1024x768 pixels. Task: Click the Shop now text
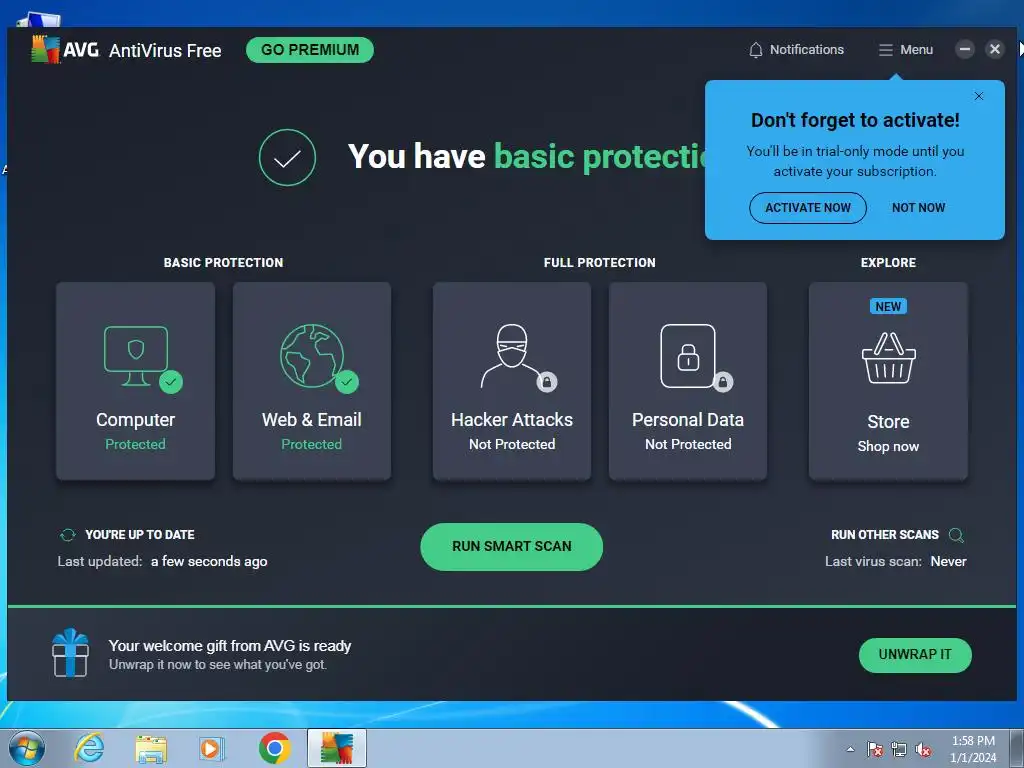(x=888, y=447)
